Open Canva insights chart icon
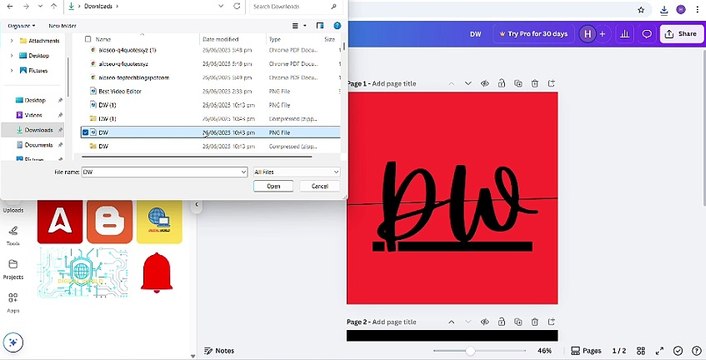Image resolution: width=706 pixels, height=360 pixels. (625, 34)
